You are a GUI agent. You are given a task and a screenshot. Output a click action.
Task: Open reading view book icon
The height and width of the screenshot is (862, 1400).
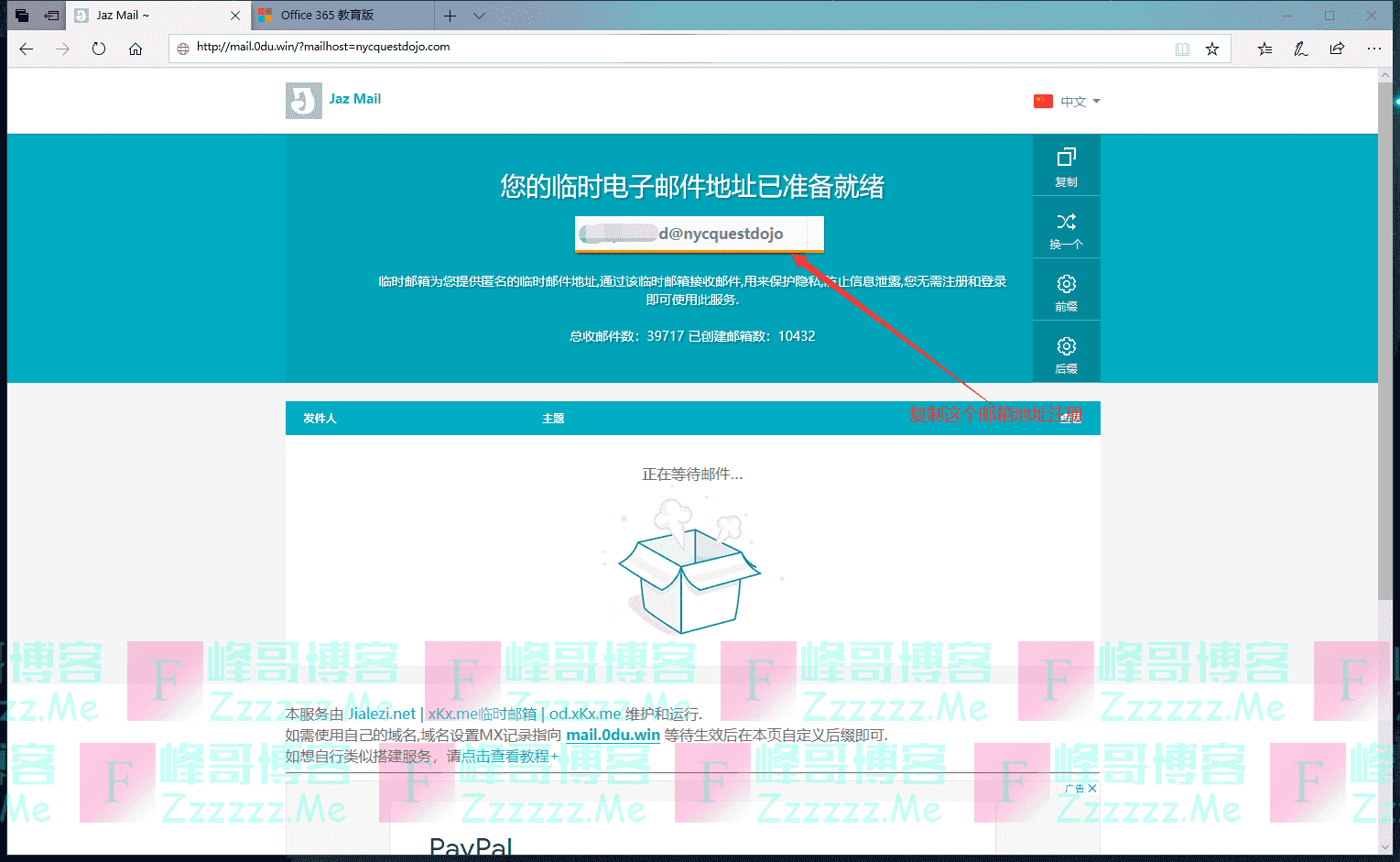(x=1182, y=49)
